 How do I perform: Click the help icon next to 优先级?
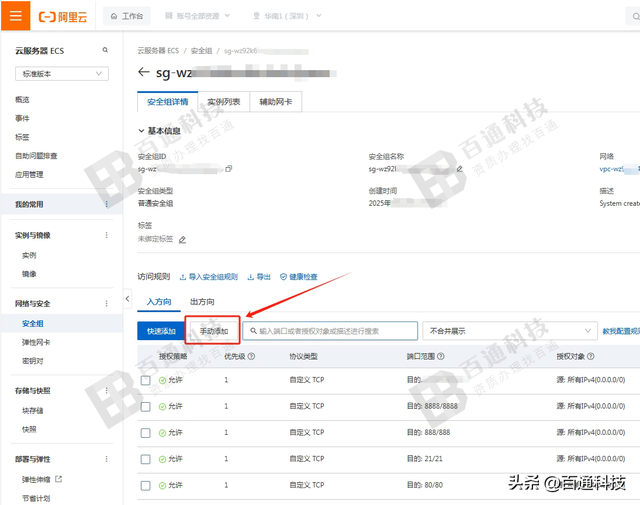click(251, 356)
